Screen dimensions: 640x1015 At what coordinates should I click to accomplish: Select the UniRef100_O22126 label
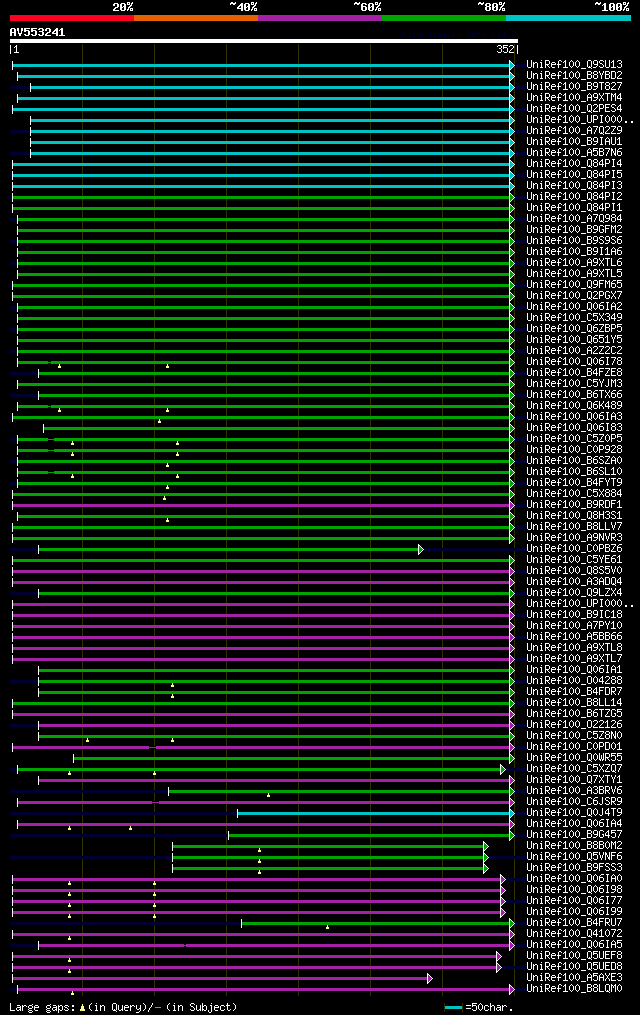pos(574,725)
